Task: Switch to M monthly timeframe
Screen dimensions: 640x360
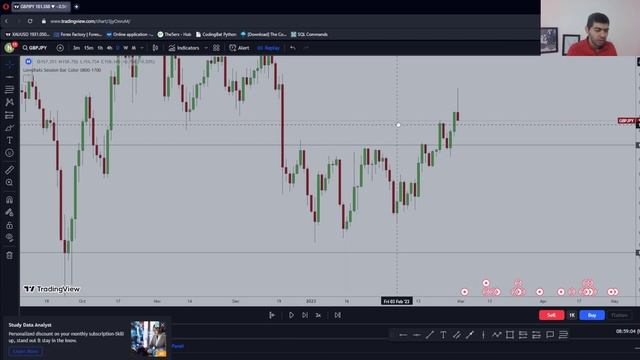Action: click(x=133, y=48)
